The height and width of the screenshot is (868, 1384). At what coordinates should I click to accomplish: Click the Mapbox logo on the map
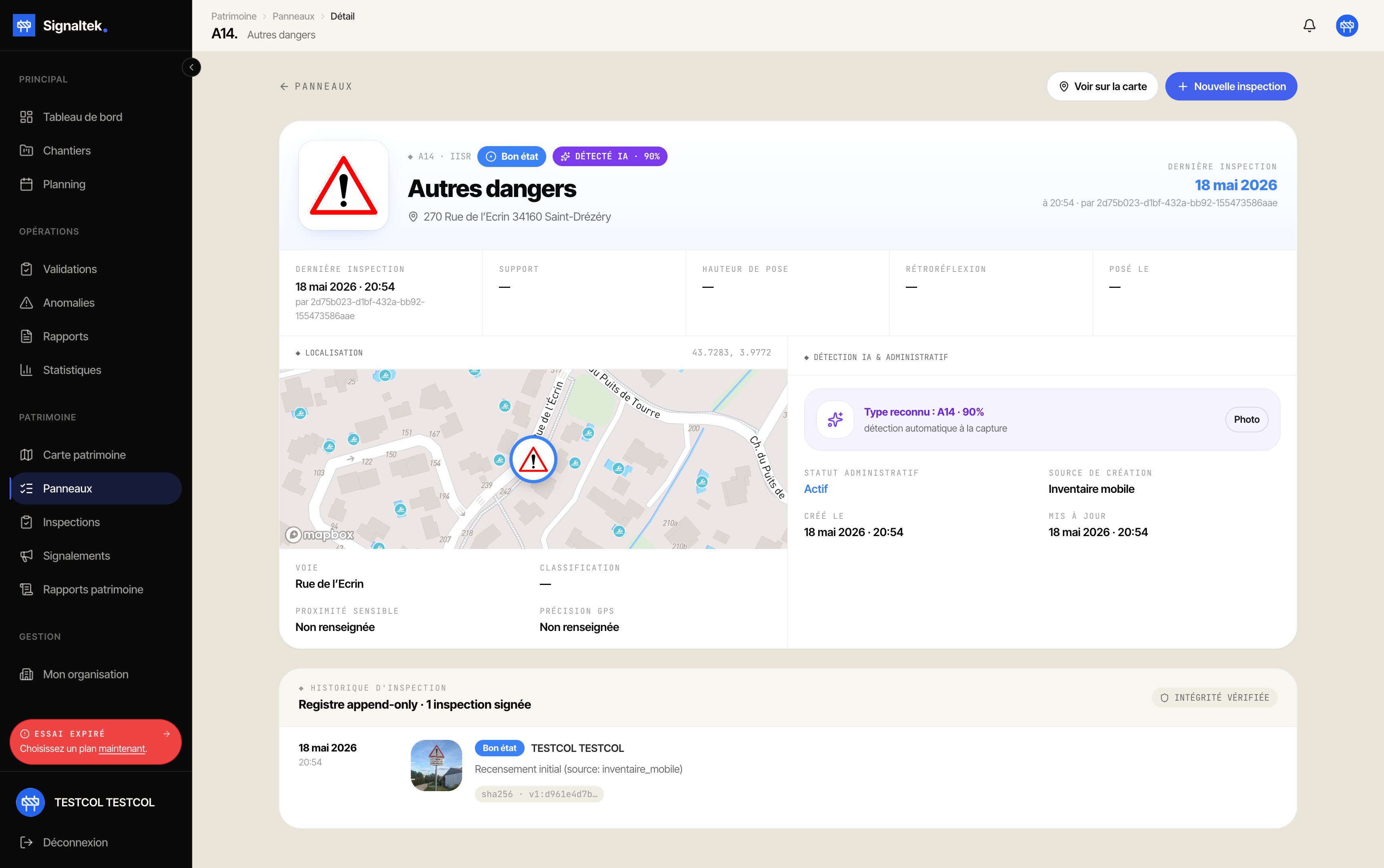320,534
